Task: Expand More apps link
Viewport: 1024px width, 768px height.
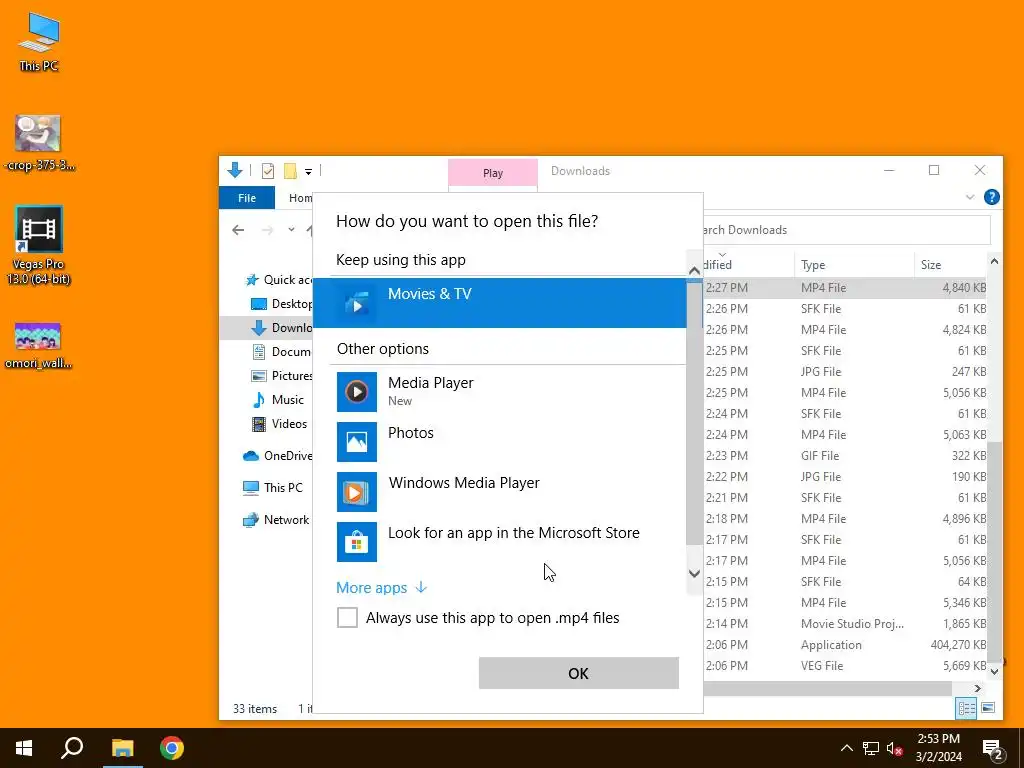Action: tap(382, 588)
